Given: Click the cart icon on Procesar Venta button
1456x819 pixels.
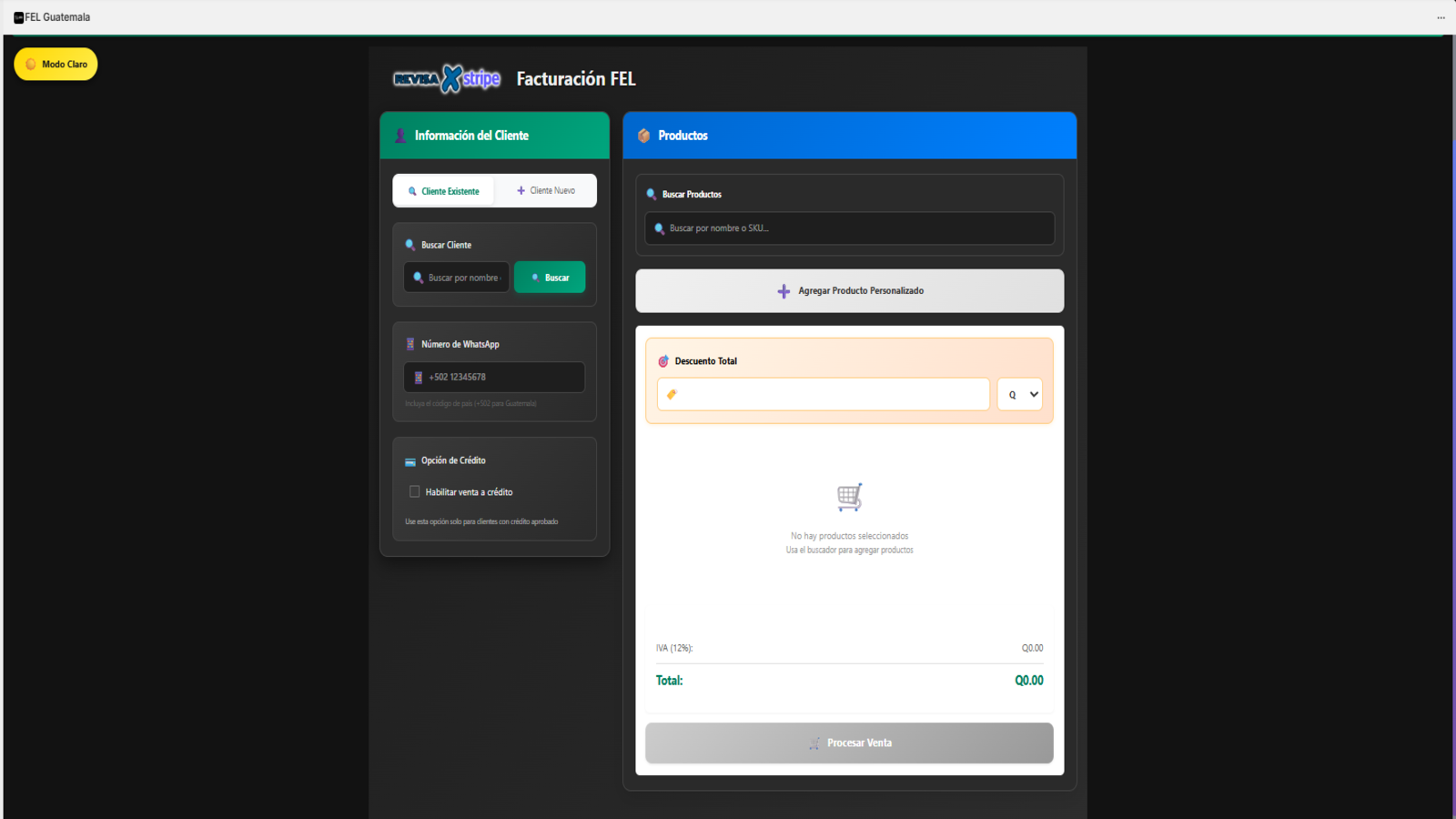Looking at the screenshot, I should (814, 743).
